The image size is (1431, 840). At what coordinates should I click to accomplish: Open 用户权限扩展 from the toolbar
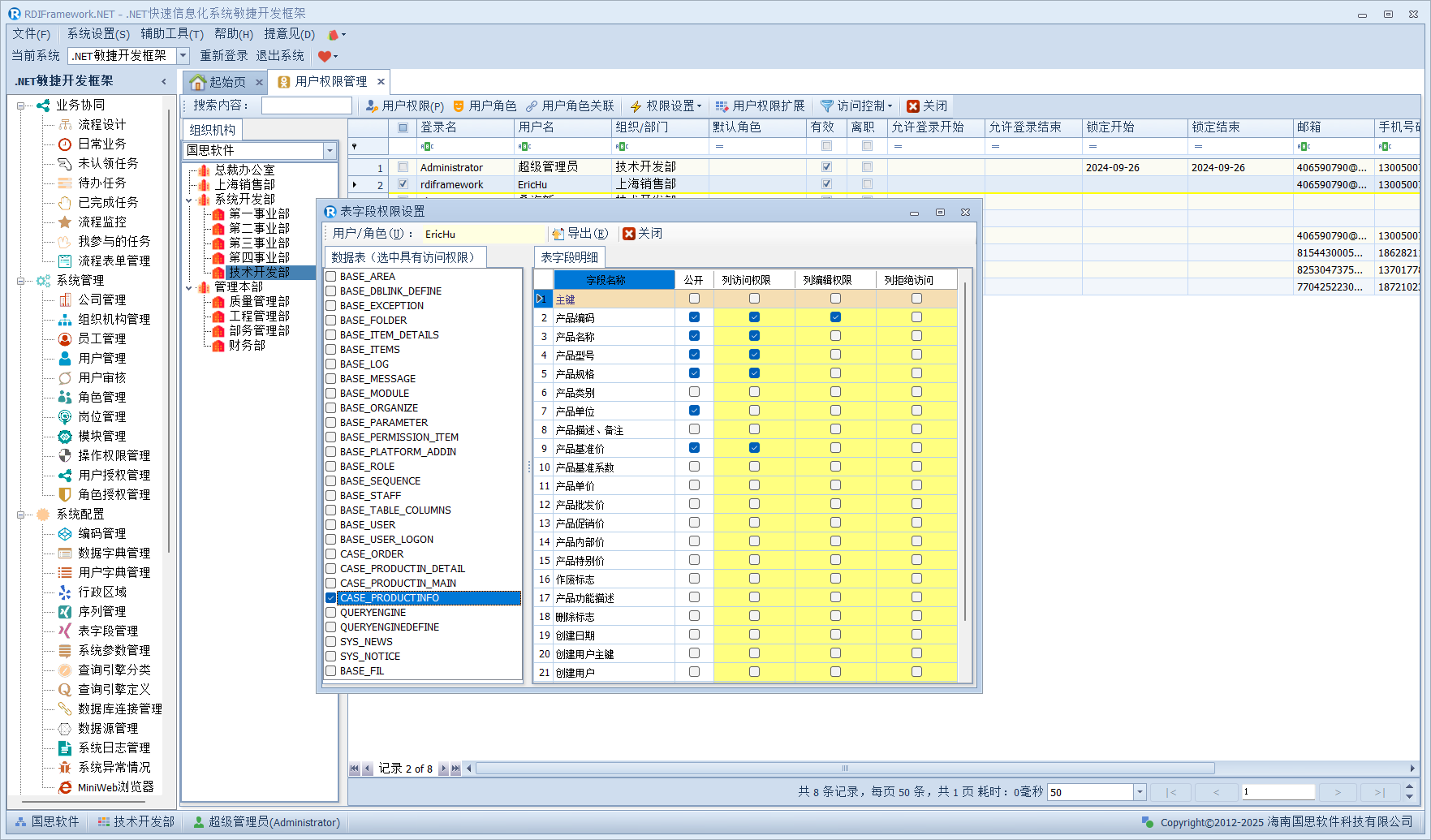(x=760, y=106)
